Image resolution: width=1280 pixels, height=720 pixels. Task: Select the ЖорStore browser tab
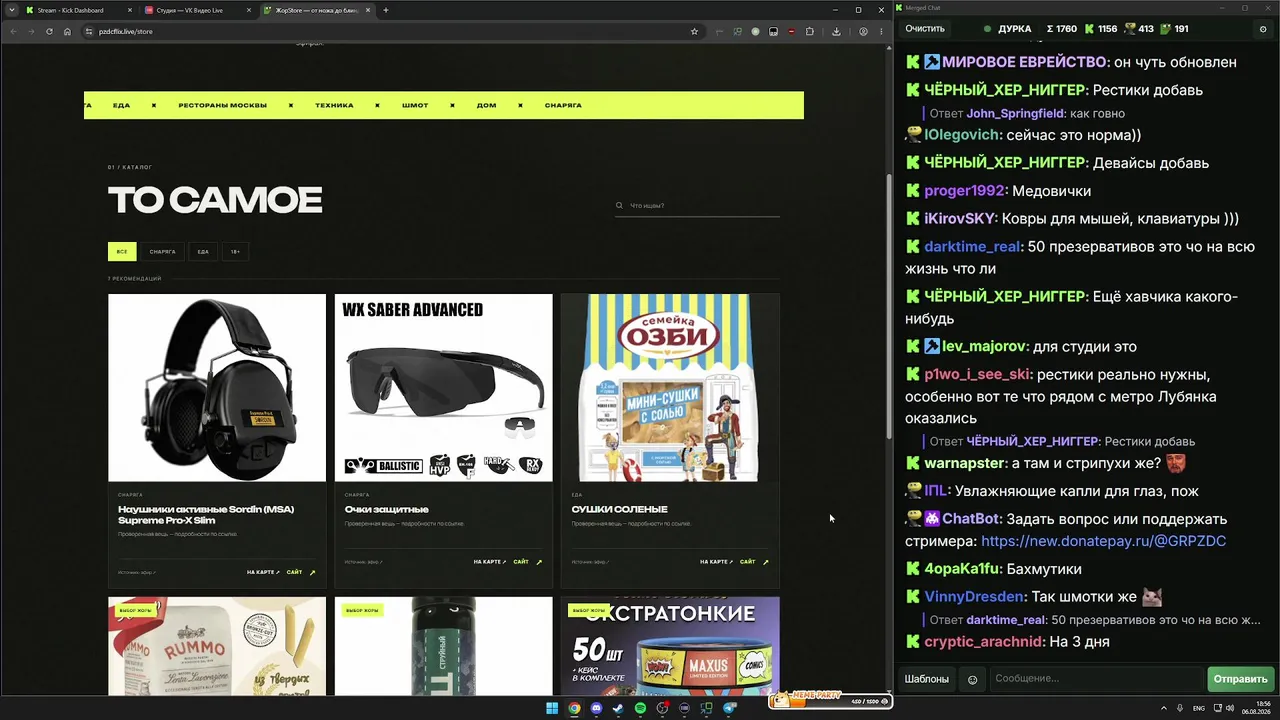point(316,10)
